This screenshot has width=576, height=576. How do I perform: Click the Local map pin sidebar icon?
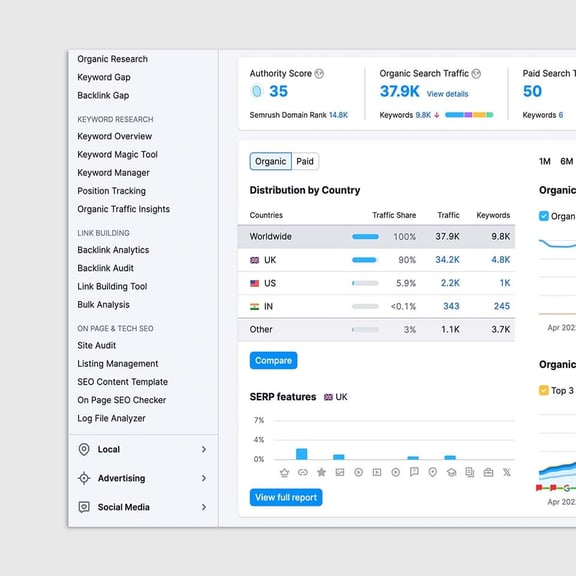pyautogui.click(x=84, y=449)
